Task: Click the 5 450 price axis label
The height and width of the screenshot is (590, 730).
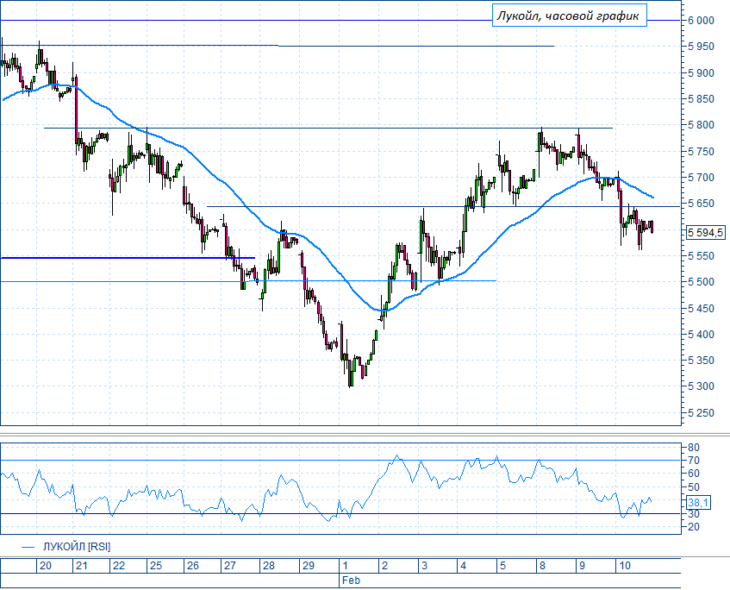Action: (x=701, y=308)
